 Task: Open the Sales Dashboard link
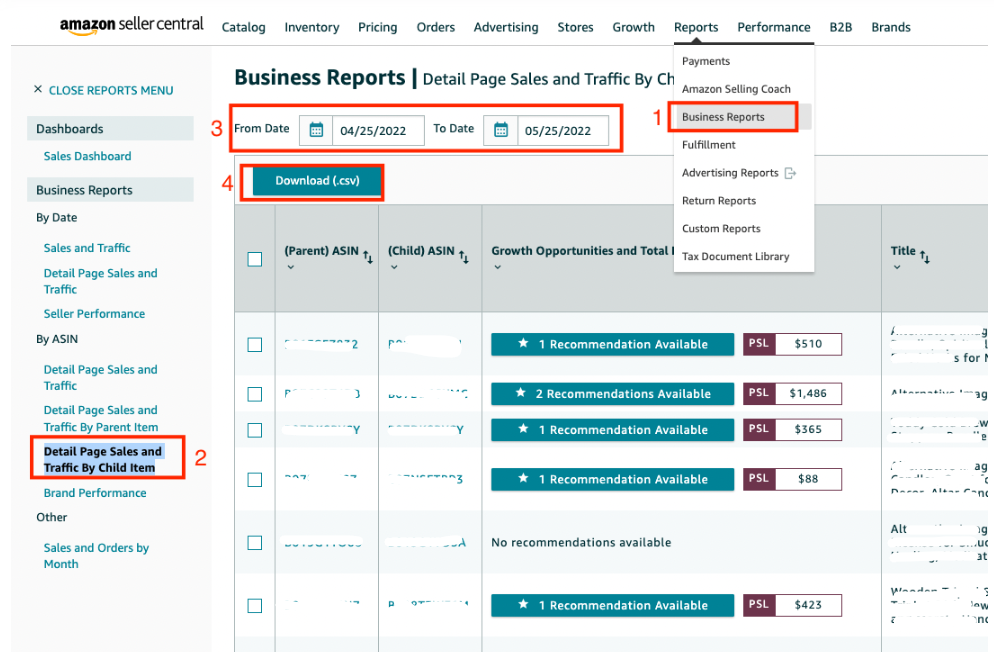(87, 157)
